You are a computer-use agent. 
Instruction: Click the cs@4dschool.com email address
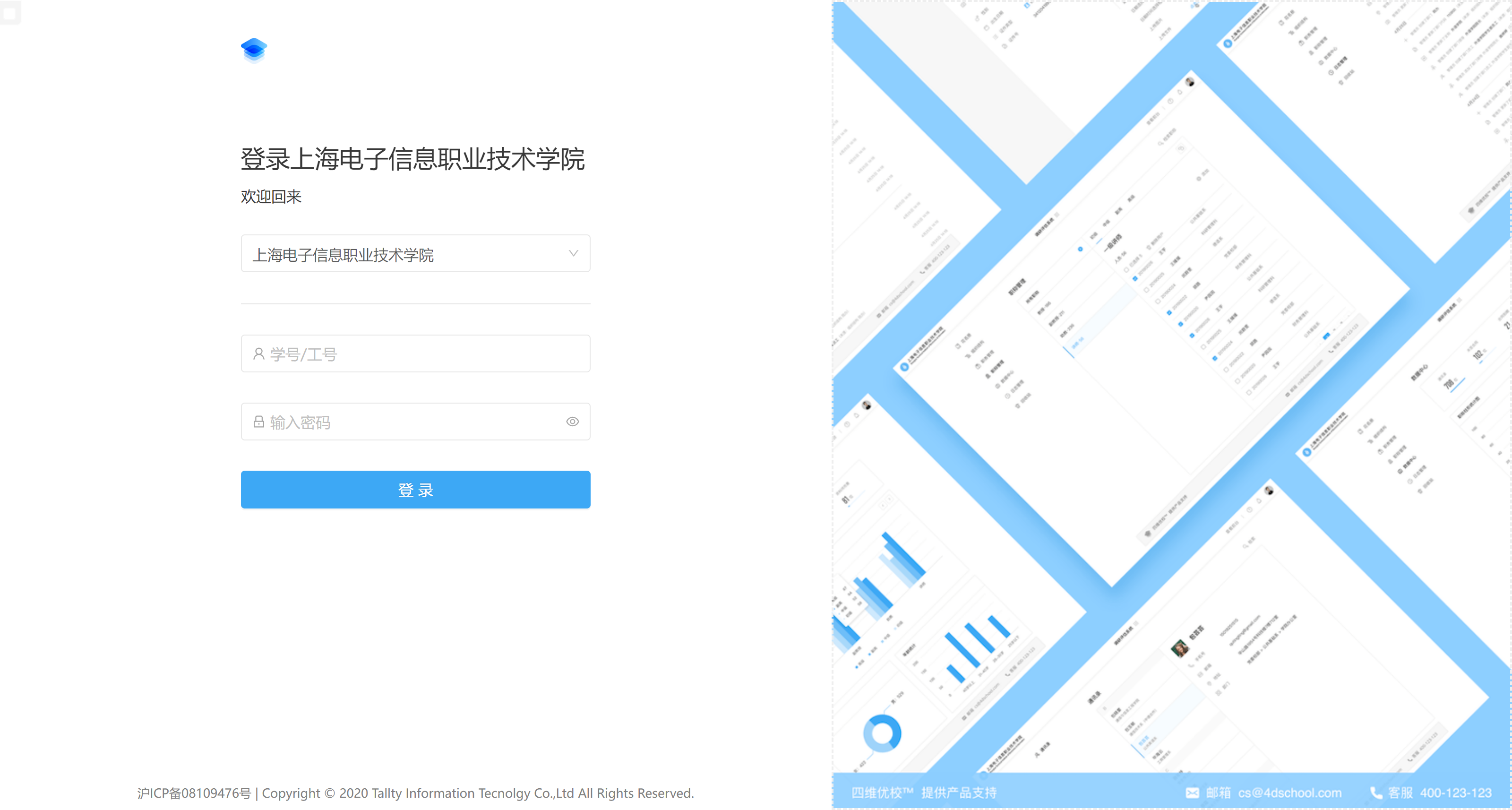(x=1289, y=793)
